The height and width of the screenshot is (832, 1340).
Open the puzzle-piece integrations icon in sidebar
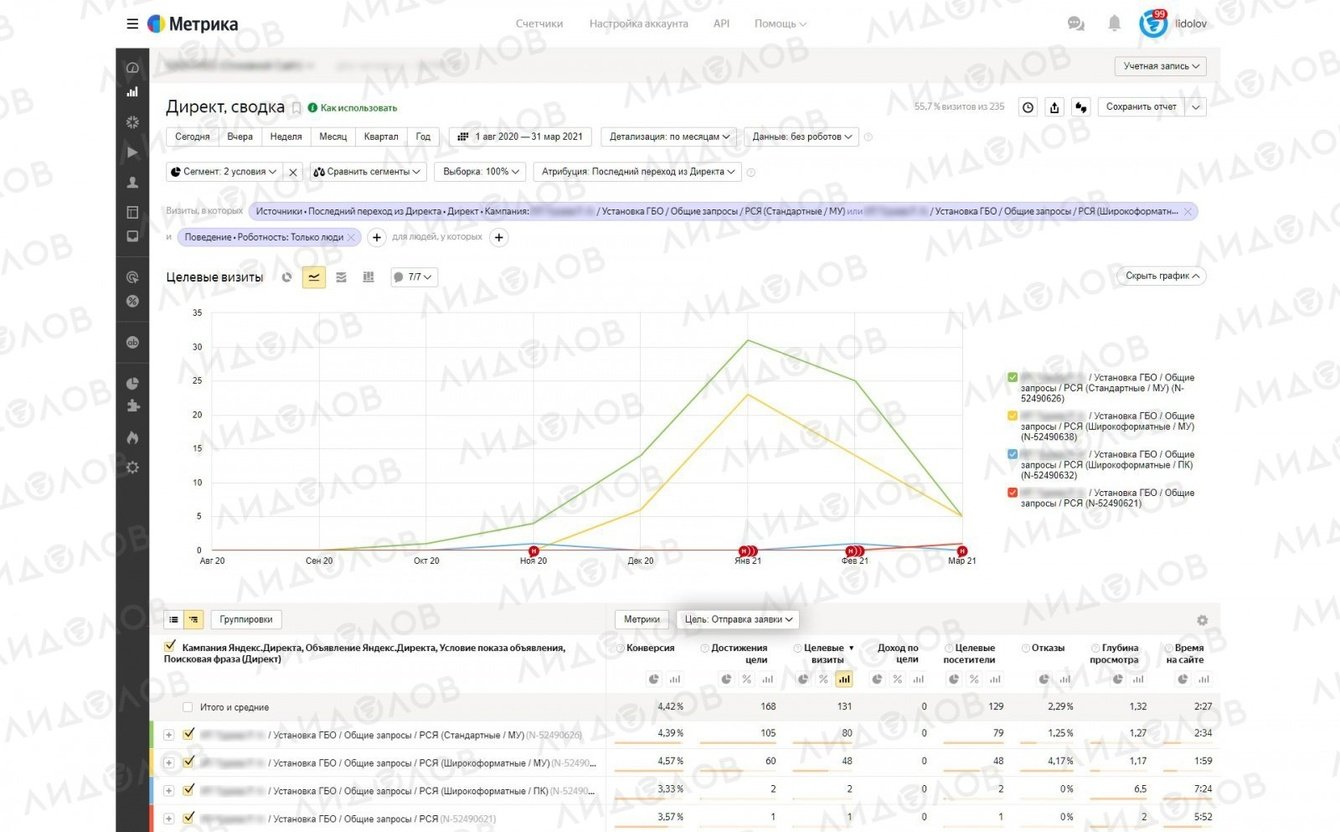click(x=132, y=406)
